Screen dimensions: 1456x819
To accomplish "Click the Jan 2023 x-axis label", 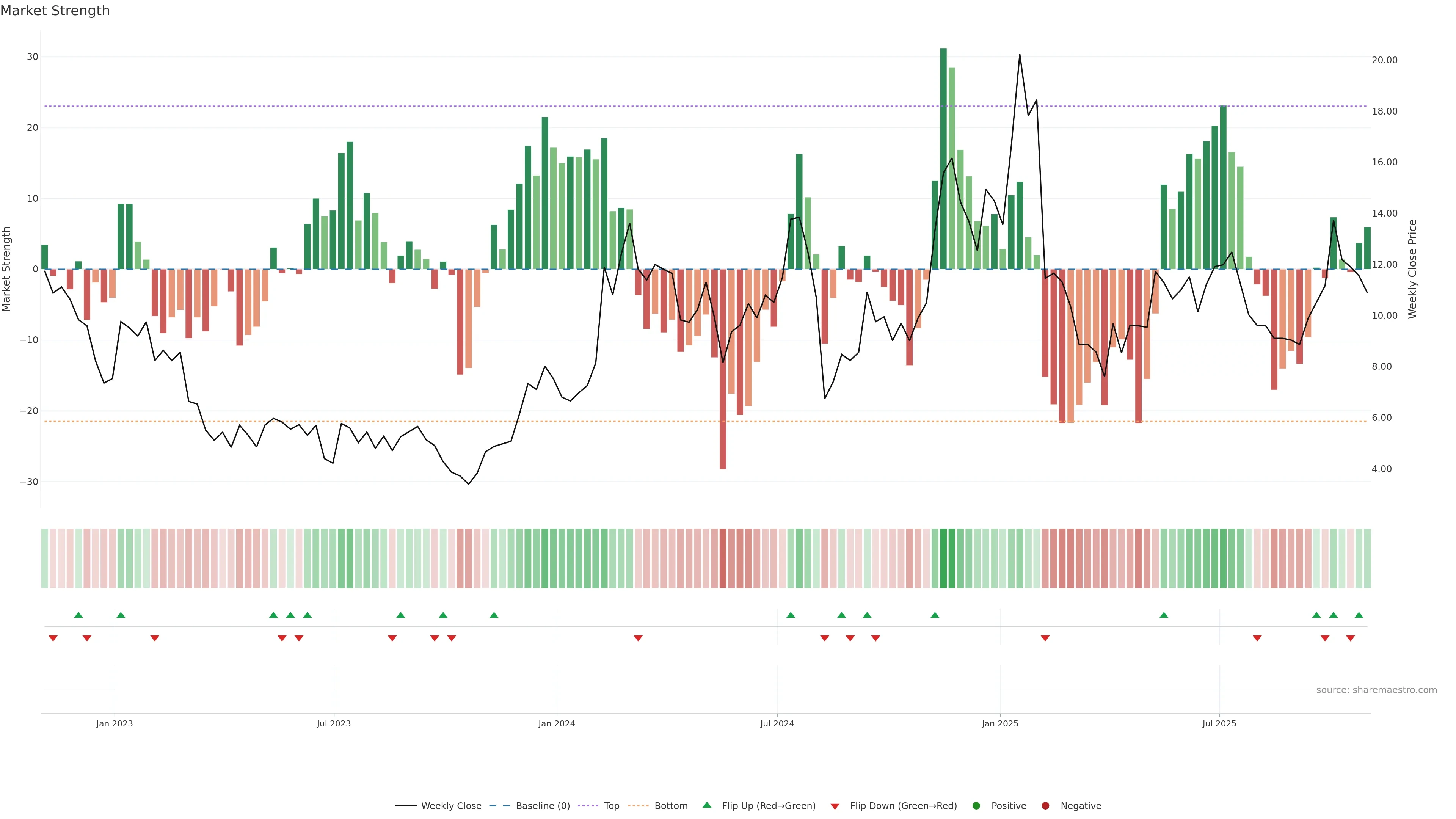I will (x=114, y=723).
